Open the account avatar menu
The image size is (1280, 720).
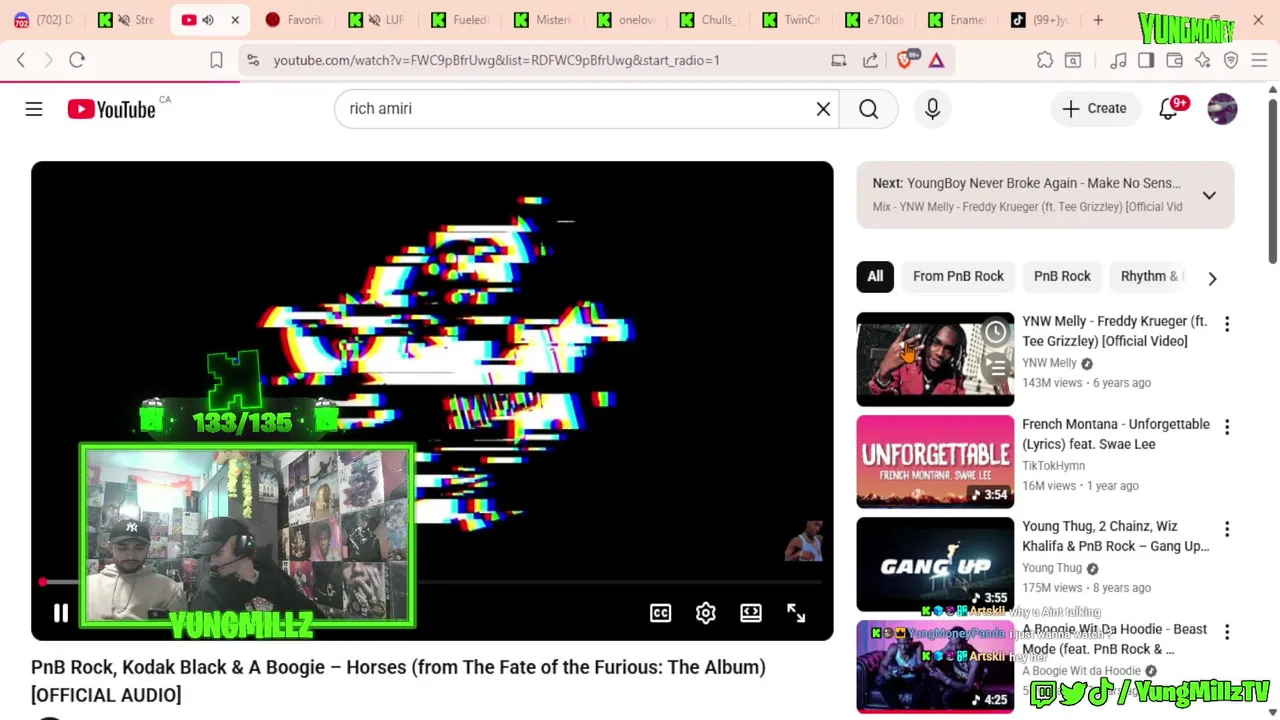pyautogui.click(x=1222, y=109)
